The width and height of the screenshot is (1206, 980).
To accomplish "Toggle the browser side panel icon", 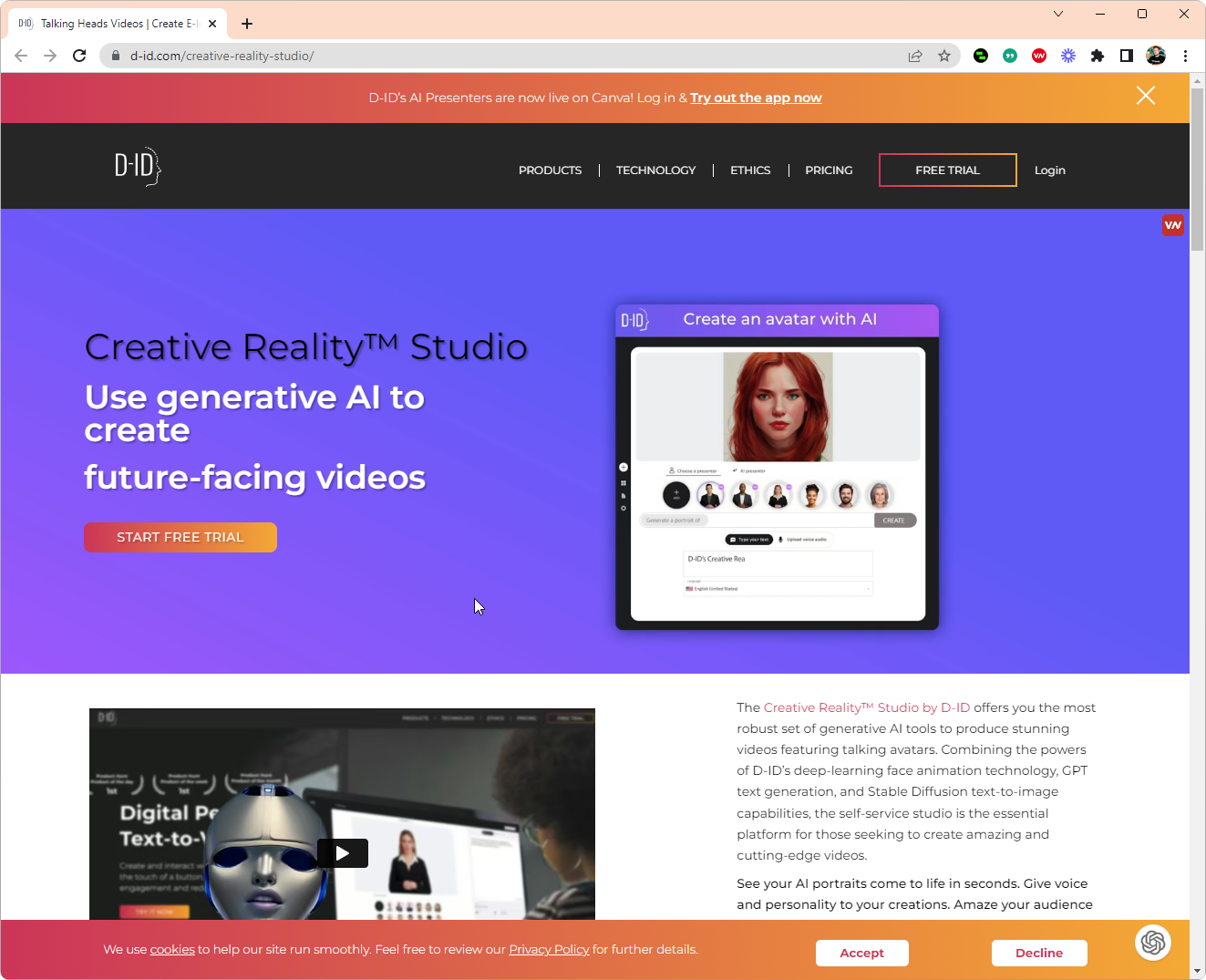I will [x=1127, y=56].
